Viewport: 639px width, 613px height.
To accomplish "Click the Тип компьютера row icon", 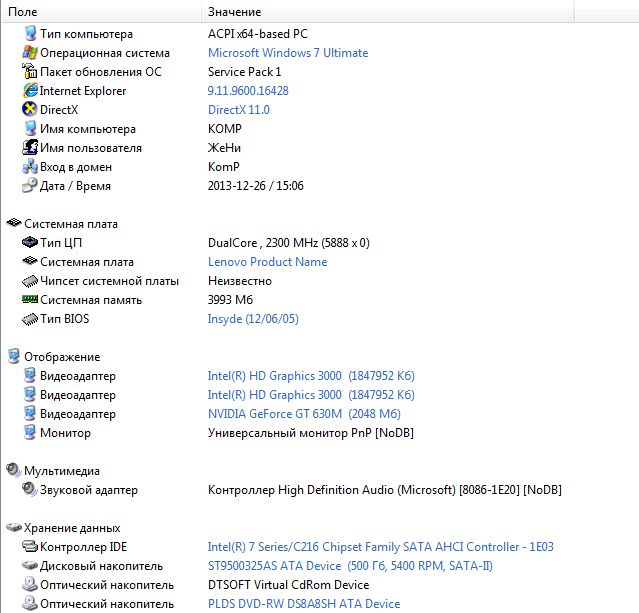I will click(x=30, y=33).
